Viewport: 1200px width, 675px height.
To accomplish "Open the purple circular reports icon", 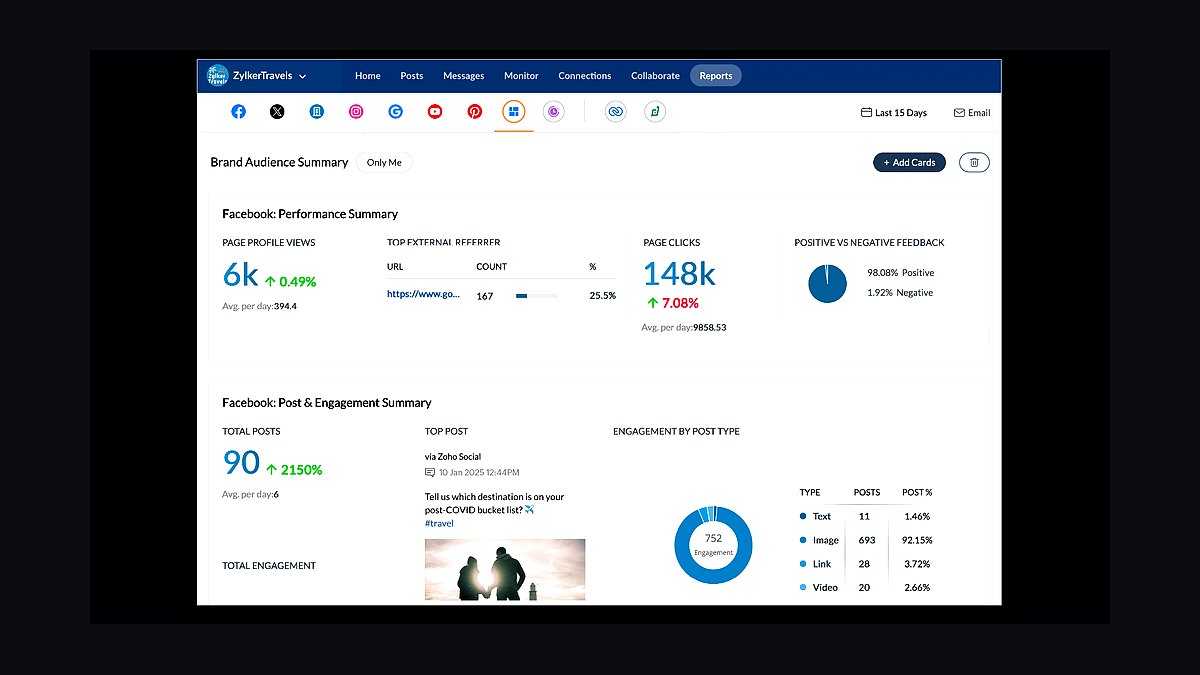I will tap(554, 112).
